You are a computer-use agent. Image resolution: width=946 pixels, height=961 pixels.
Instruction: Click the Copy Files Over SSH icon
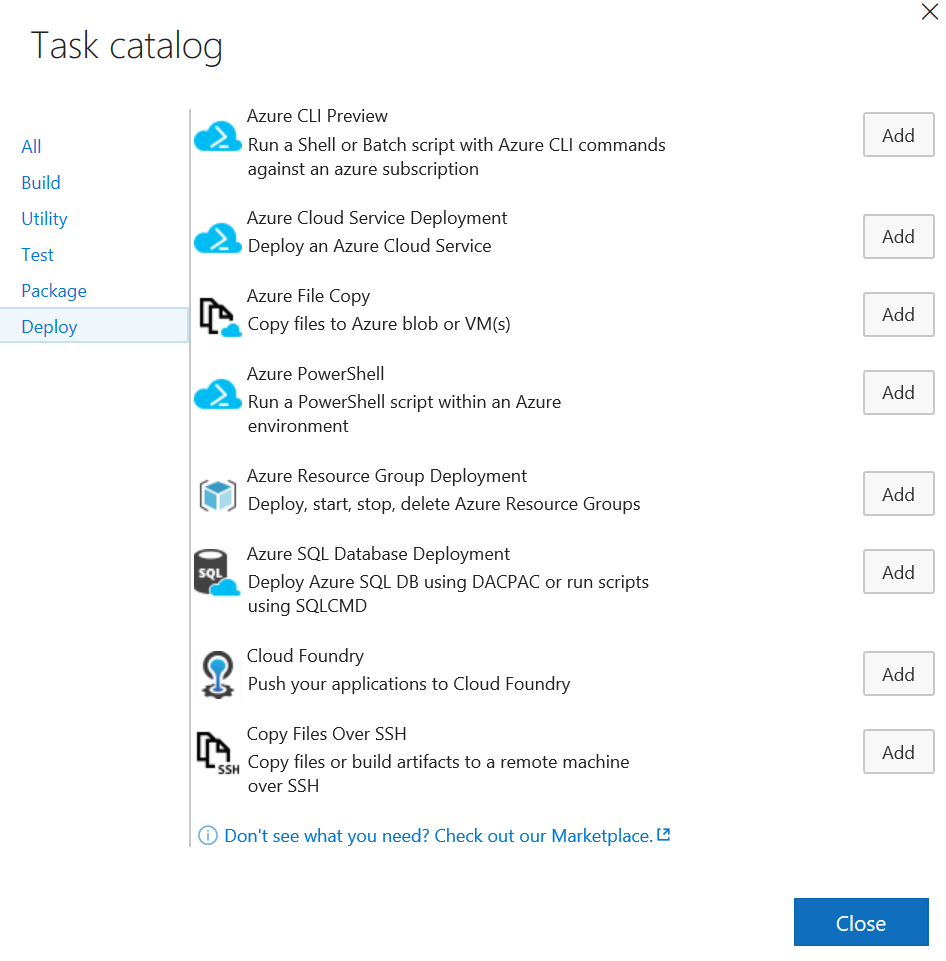[x=218, y=753]
